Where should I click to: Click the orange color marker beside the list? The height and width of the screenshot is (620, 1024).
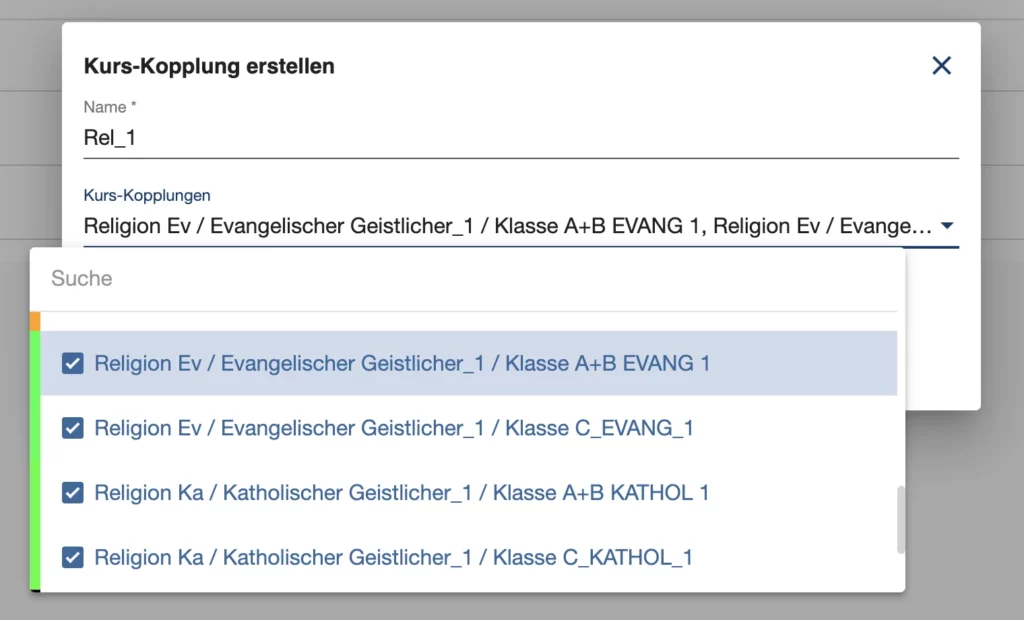click(35, 321)
